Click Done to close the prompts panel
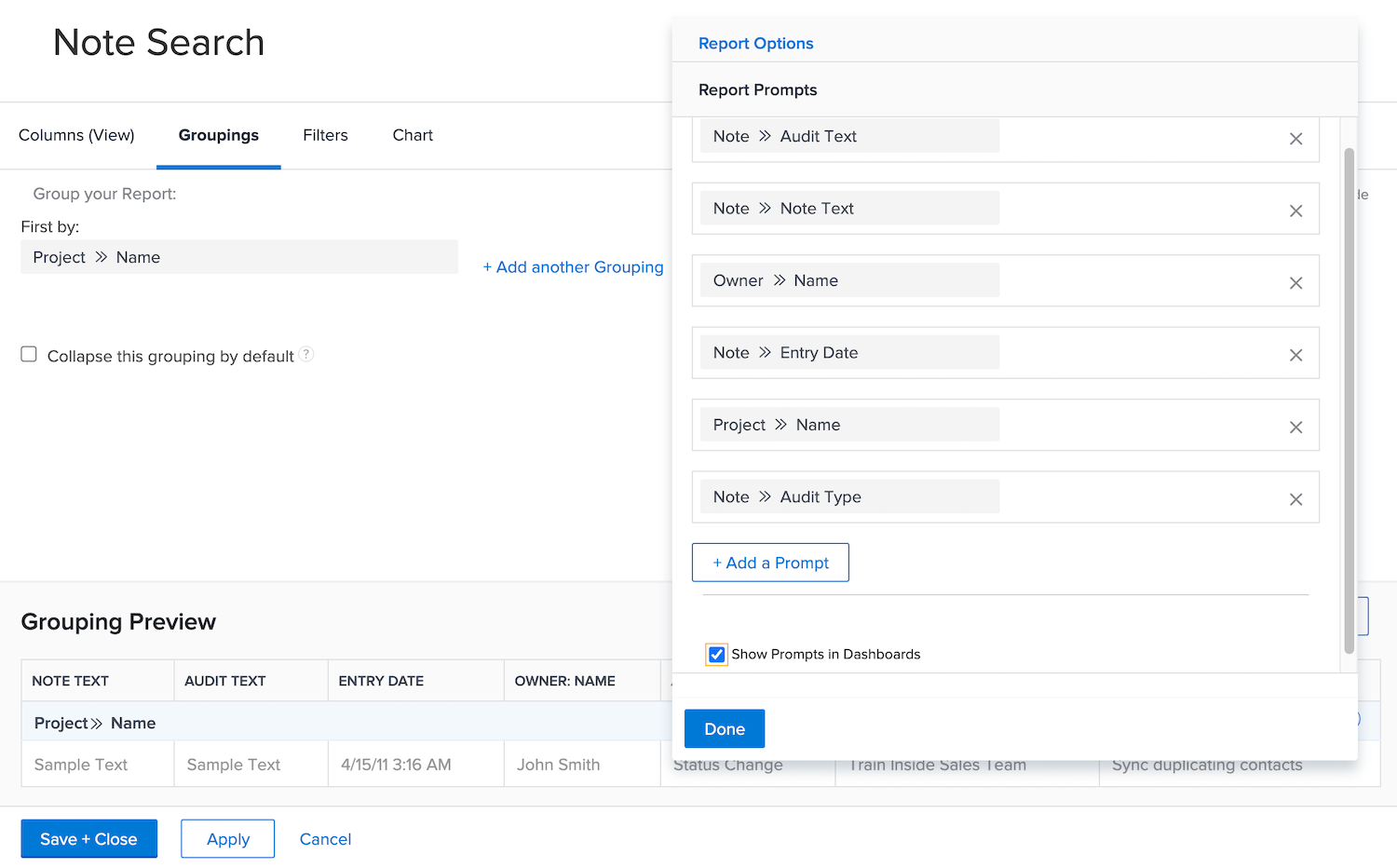 724,728
